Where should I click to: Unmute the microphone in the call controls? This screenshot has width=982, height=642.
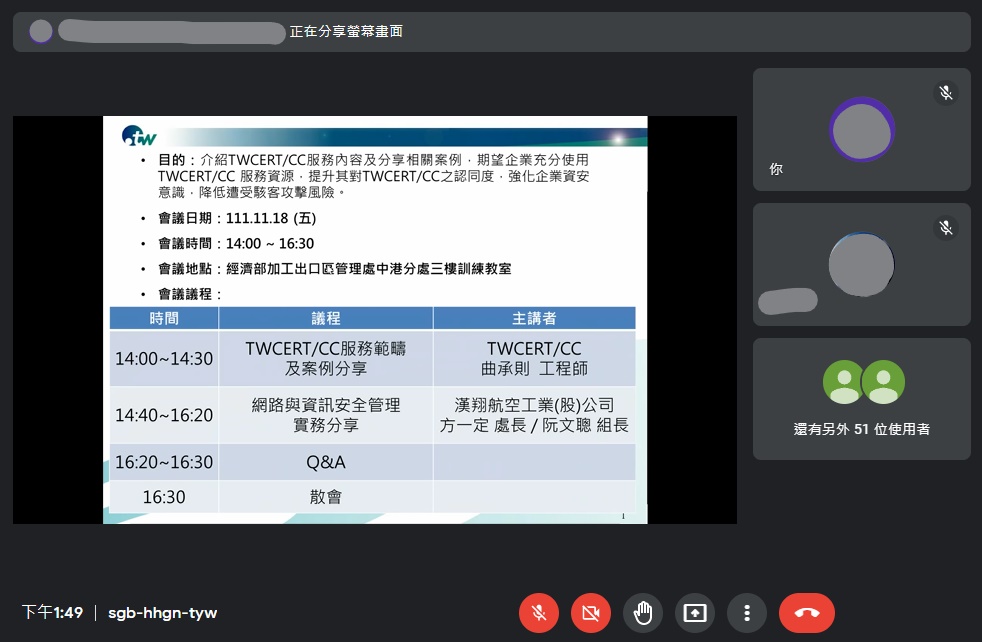point(539,613)
